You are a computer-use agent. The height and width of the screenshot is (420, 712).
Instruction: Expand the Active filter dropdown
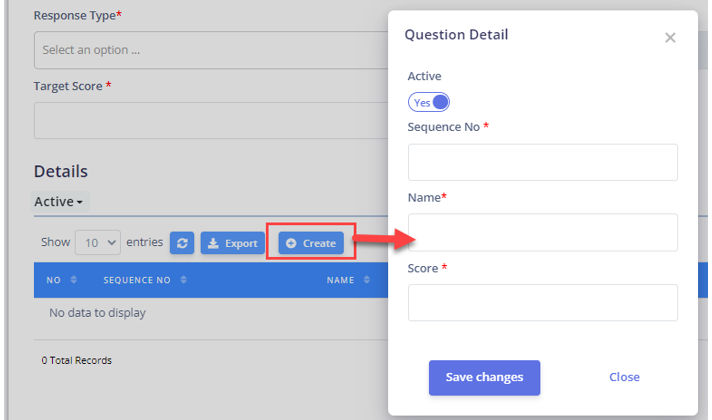(59, 202)
